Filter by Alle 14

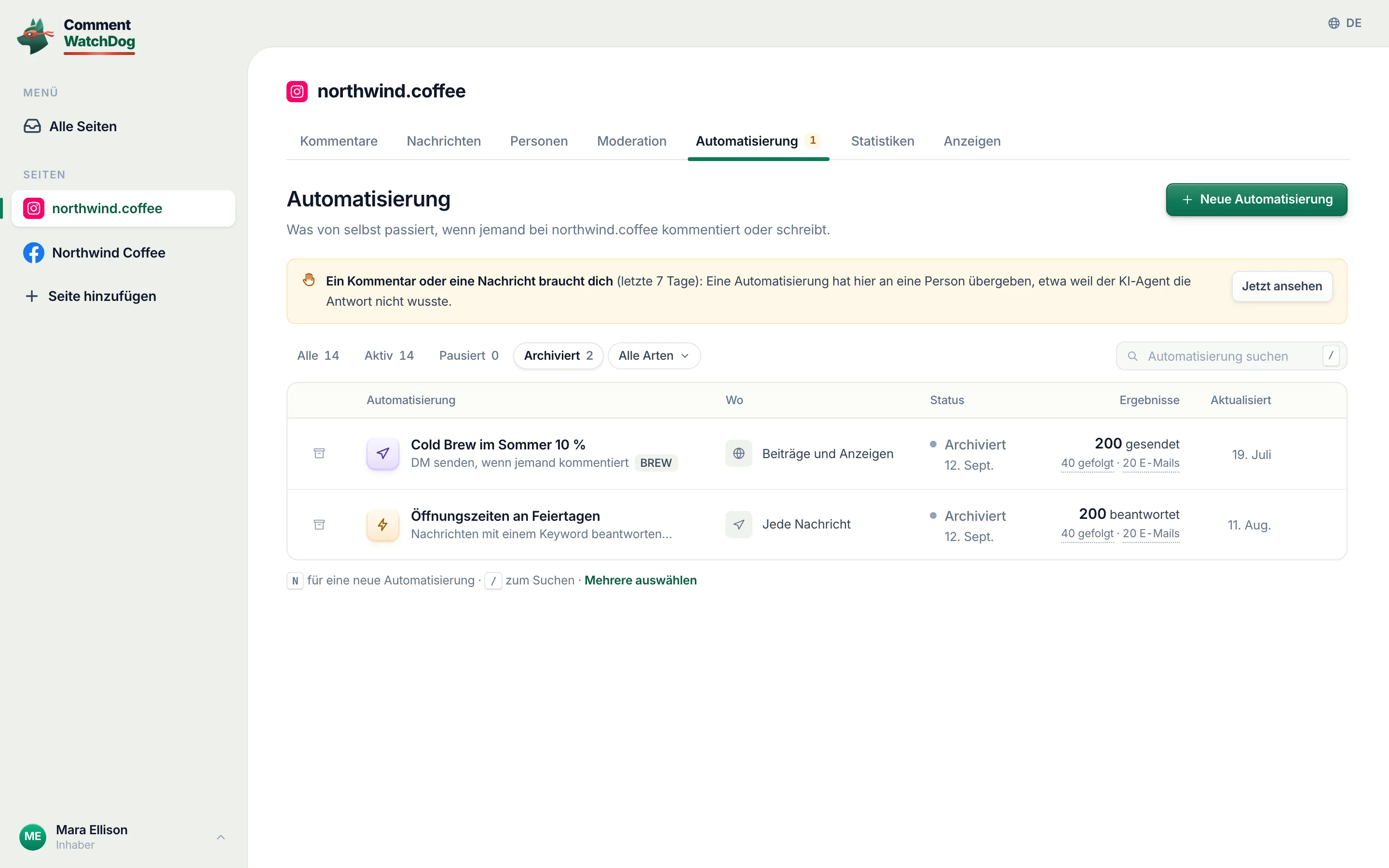coord(318,356)
